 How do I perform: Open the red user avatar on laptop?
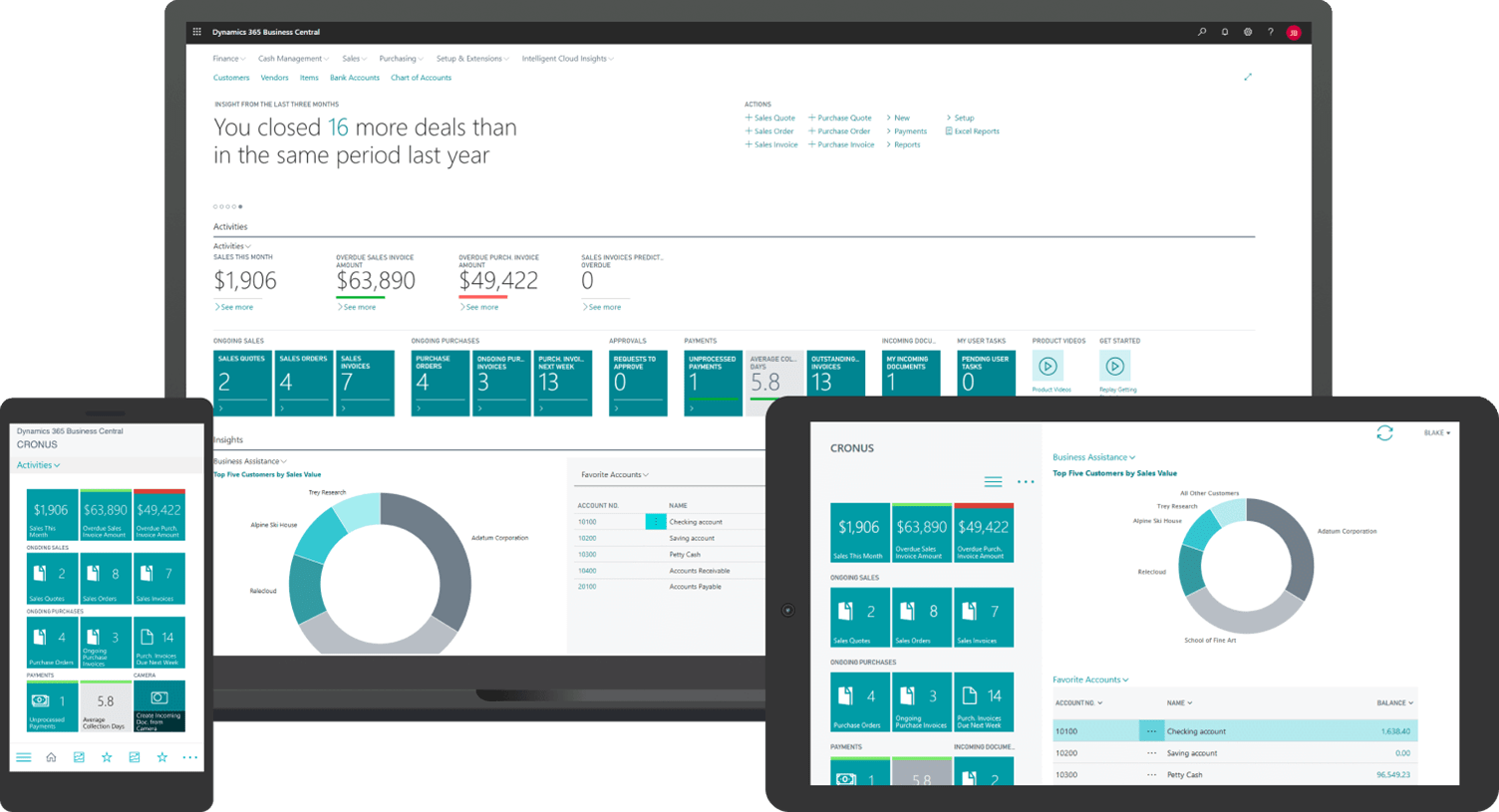1294,33
